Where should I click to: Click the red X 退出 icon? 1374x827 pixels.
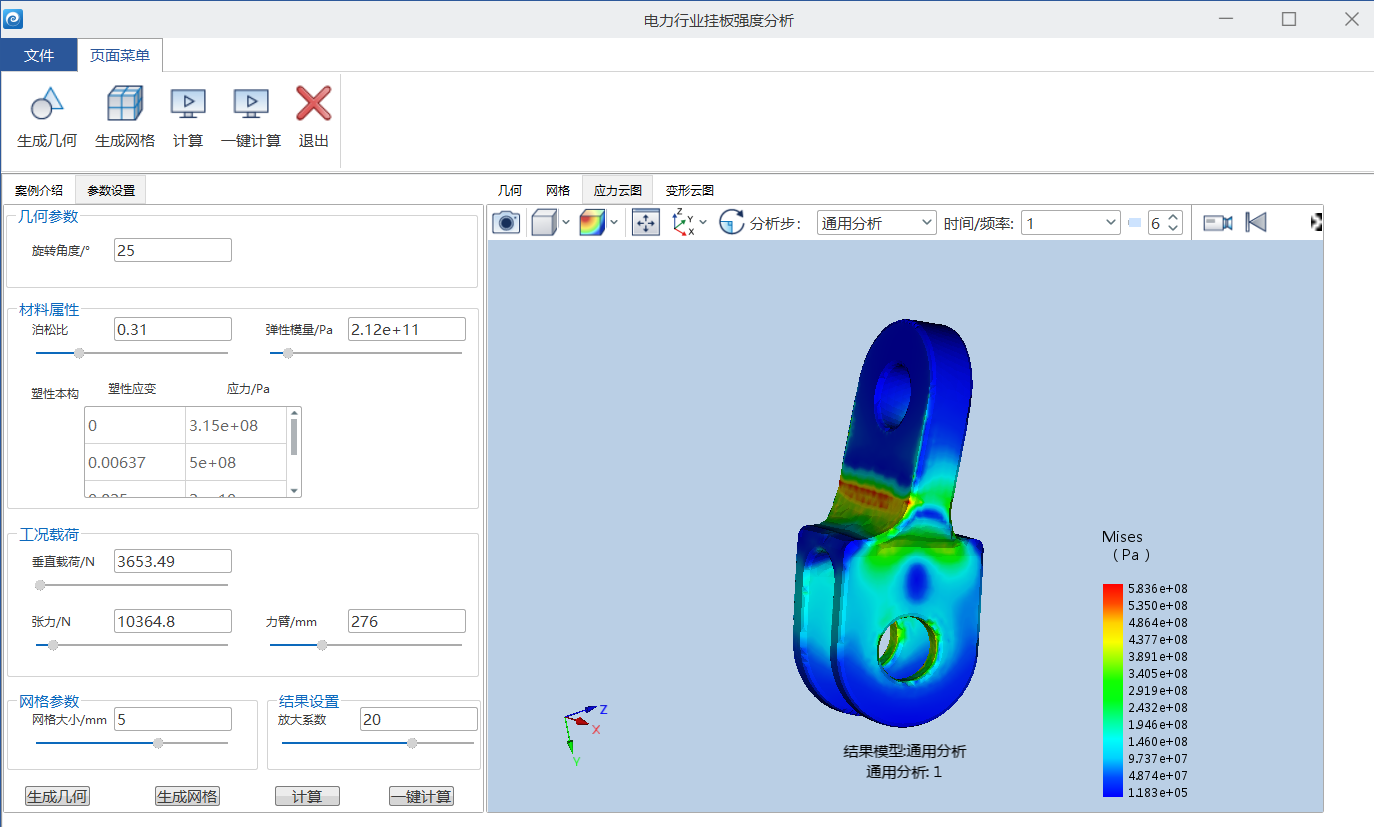coord(314,103)
